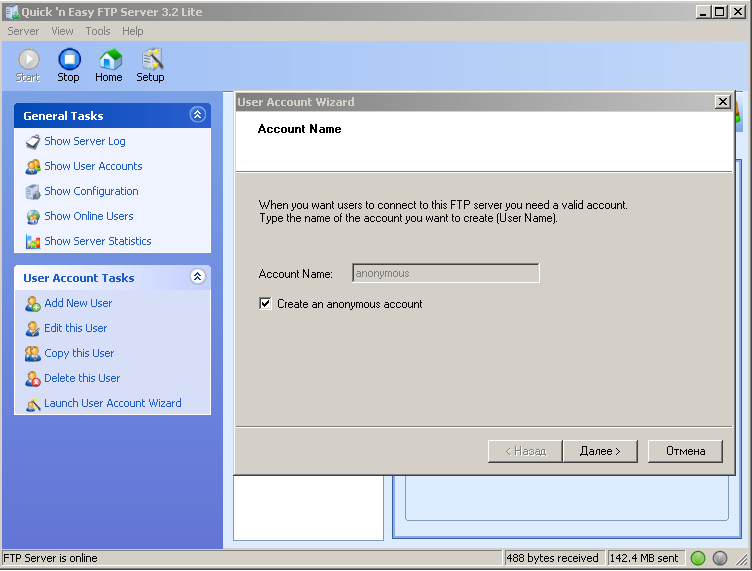Click the Add New User icon
This screenshot has width=752, height=571.
click(x=33, y=304)
